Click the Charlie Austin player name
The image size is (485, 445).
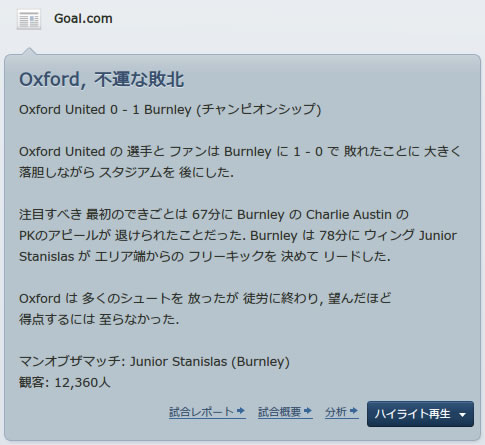pos(349,215)
